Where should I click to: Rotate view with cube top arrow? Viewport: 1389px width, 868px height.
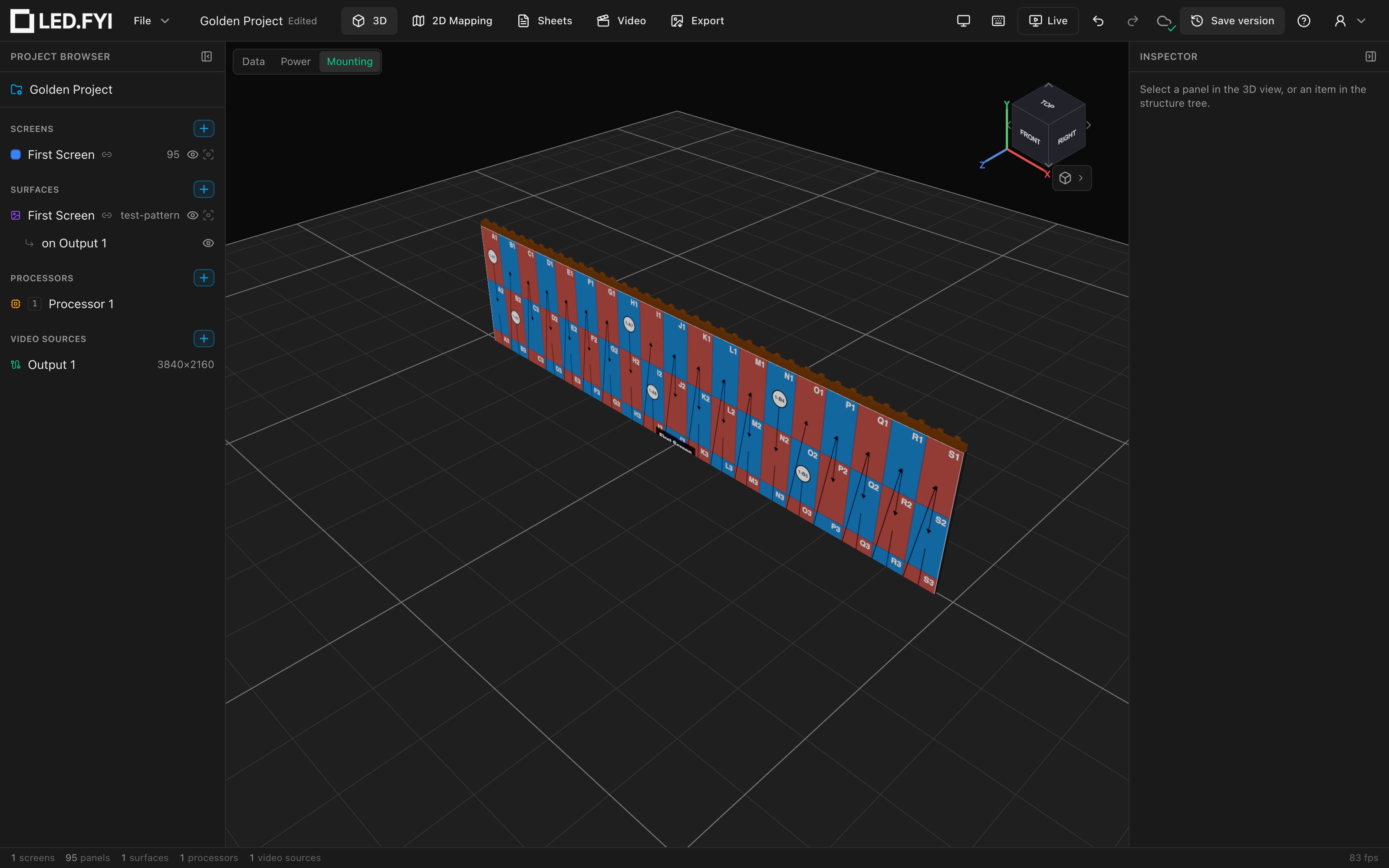click(1049, 85)
